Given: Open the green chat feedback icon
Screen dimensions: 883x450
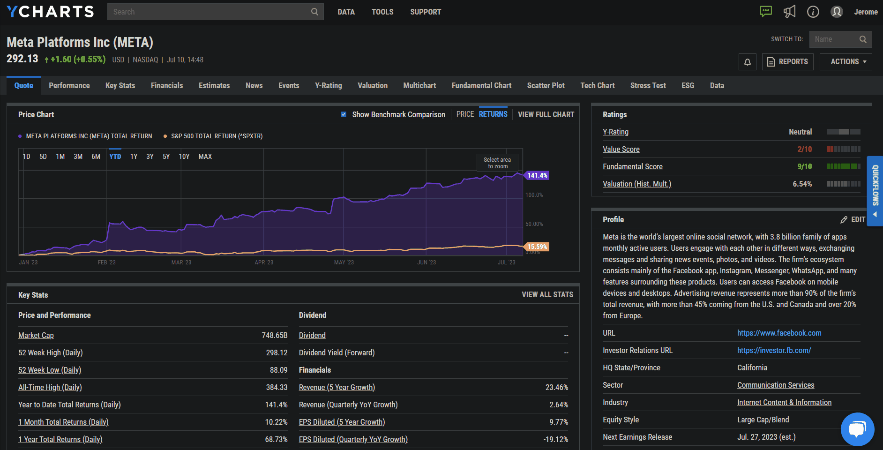Looking at the screenshot, I should pos(766,12).
